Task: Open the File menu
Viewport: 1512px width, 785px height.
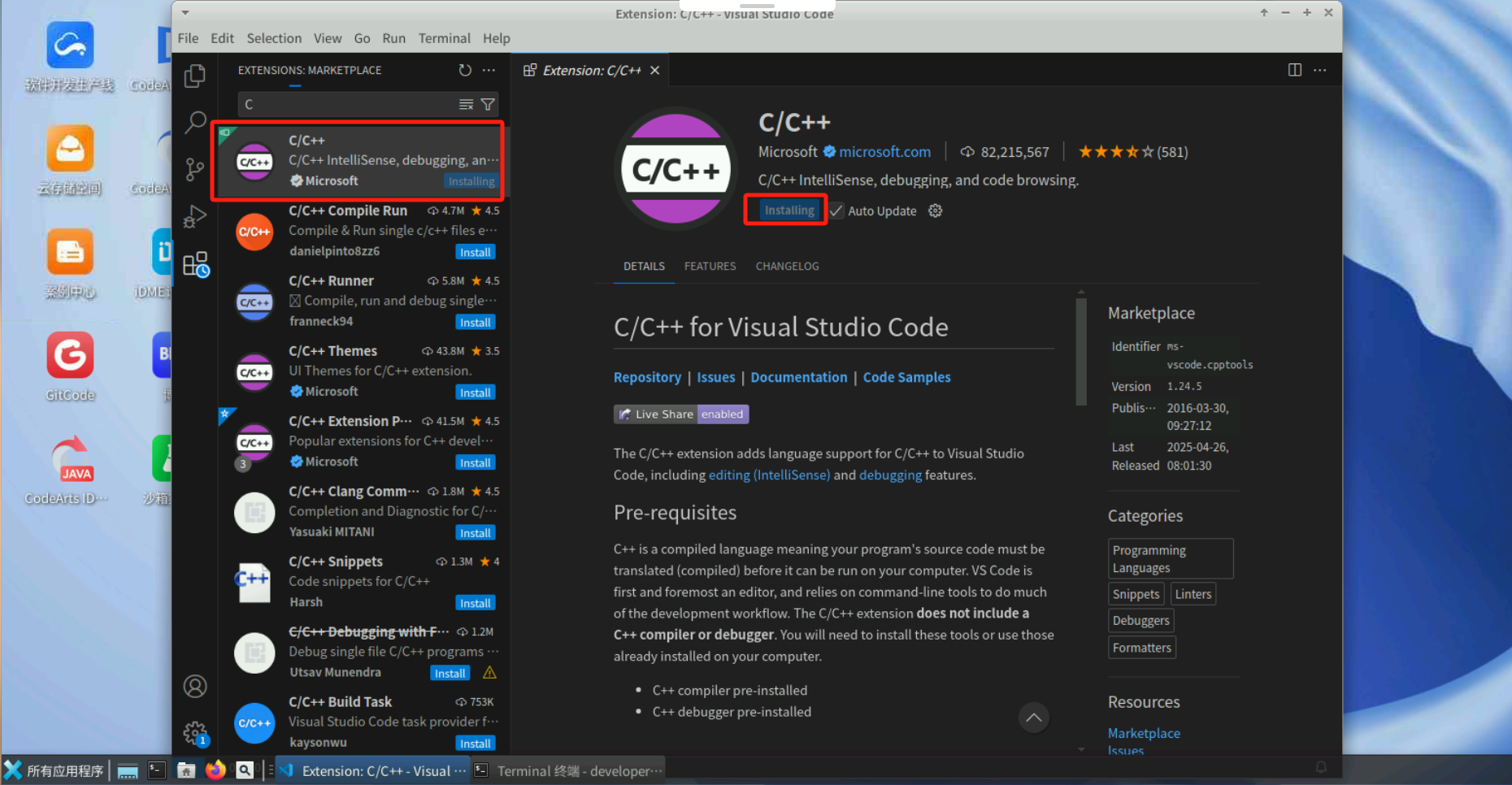Action: 188,38
